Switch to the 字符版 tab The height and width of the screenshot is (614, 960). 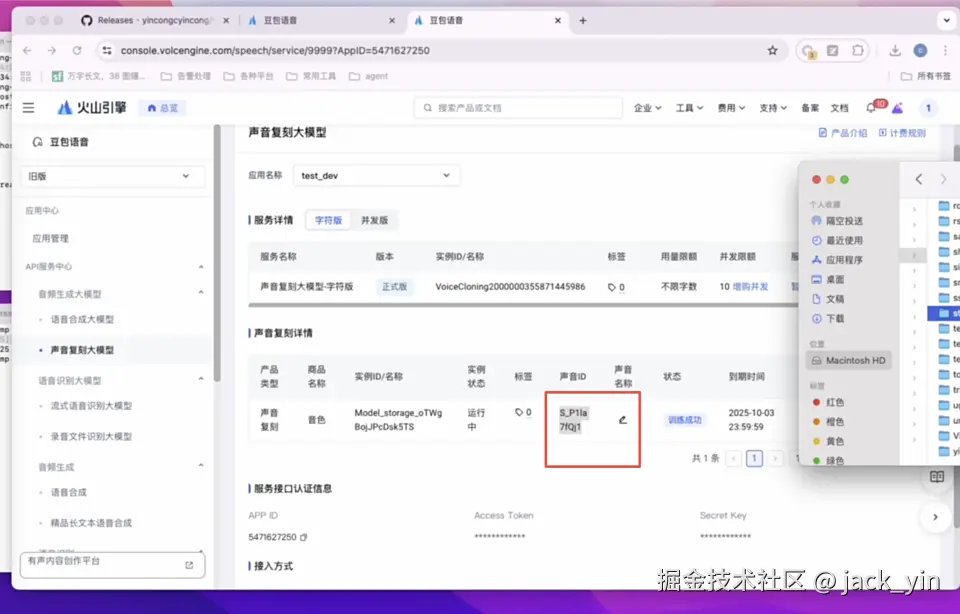click(328, 220)
